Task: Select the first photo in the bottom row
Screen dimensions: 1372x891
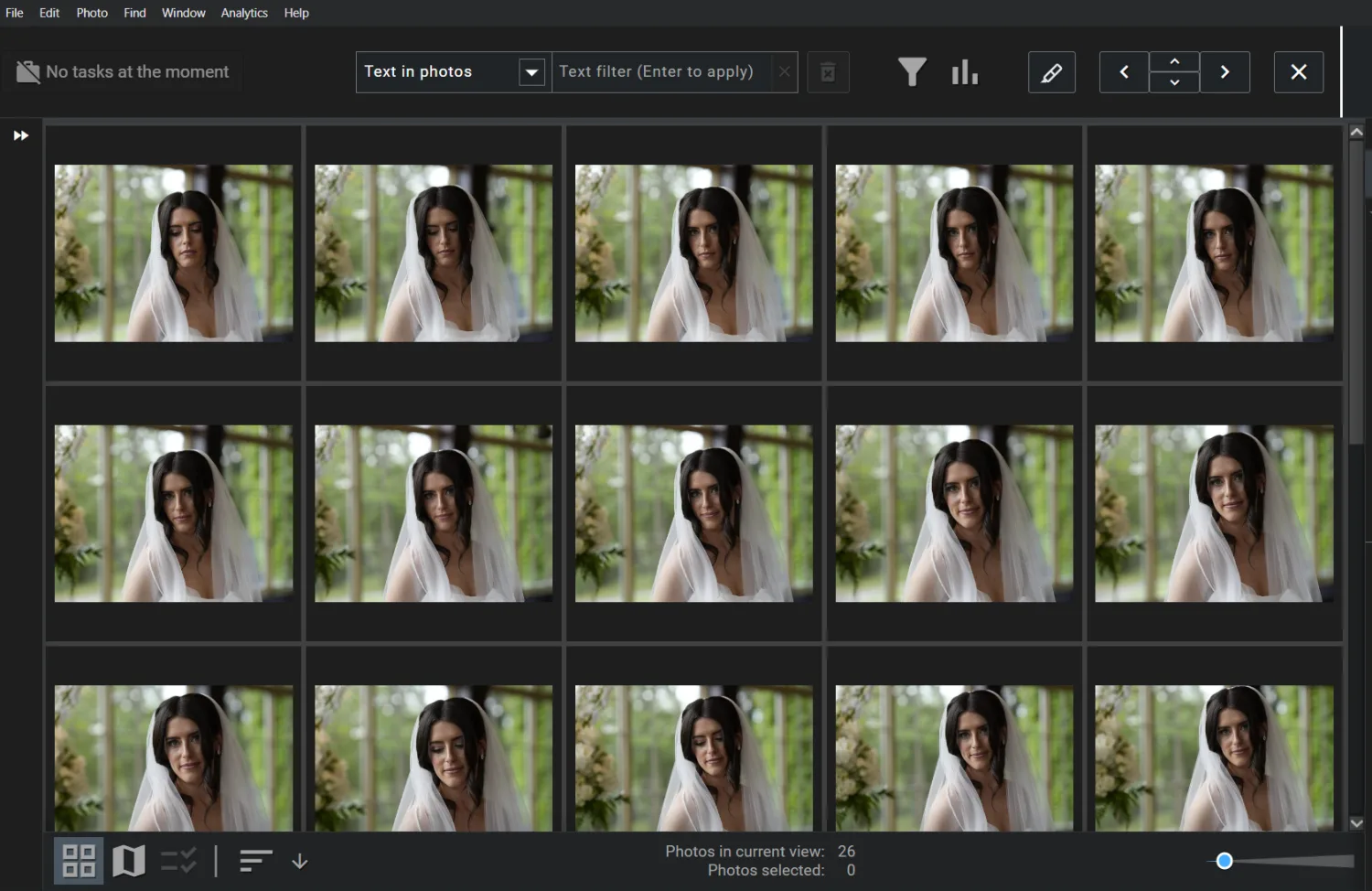Action: click(x=174, y=758)
